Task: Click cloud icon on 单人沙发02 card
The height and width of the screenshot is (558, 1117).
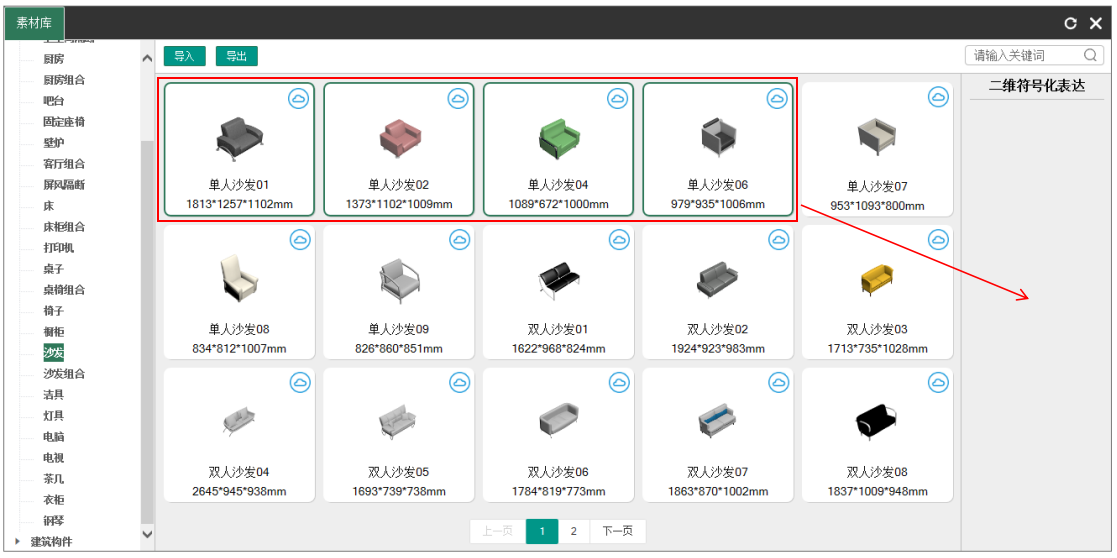Action: click(459, 99)
